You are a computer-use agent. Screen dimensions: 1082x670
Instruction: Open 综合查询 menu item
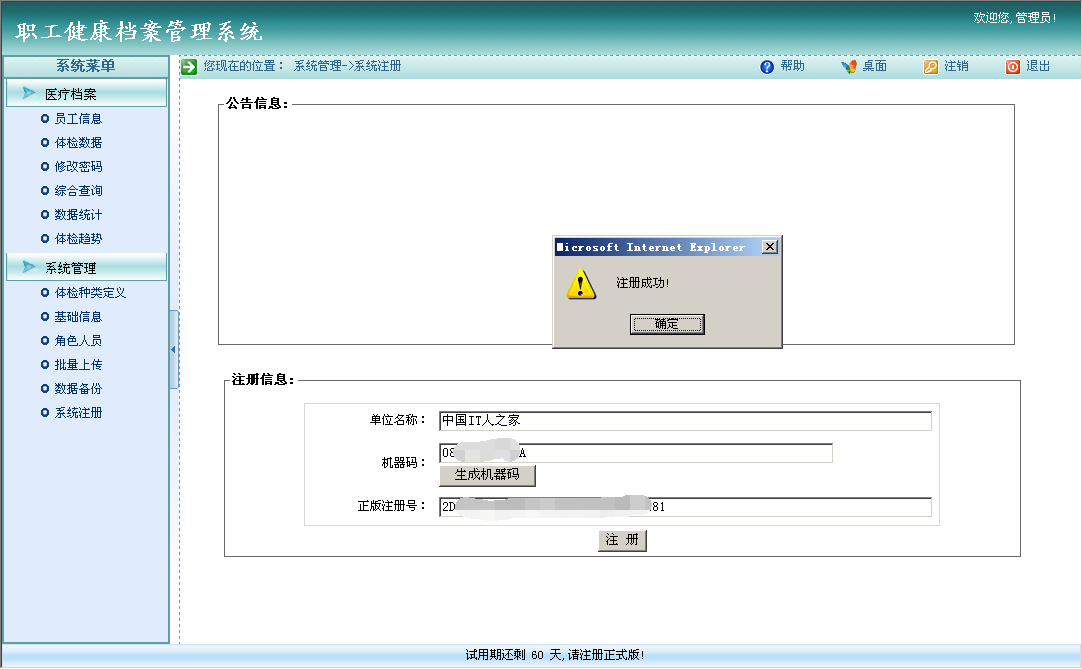coord(78,190)
